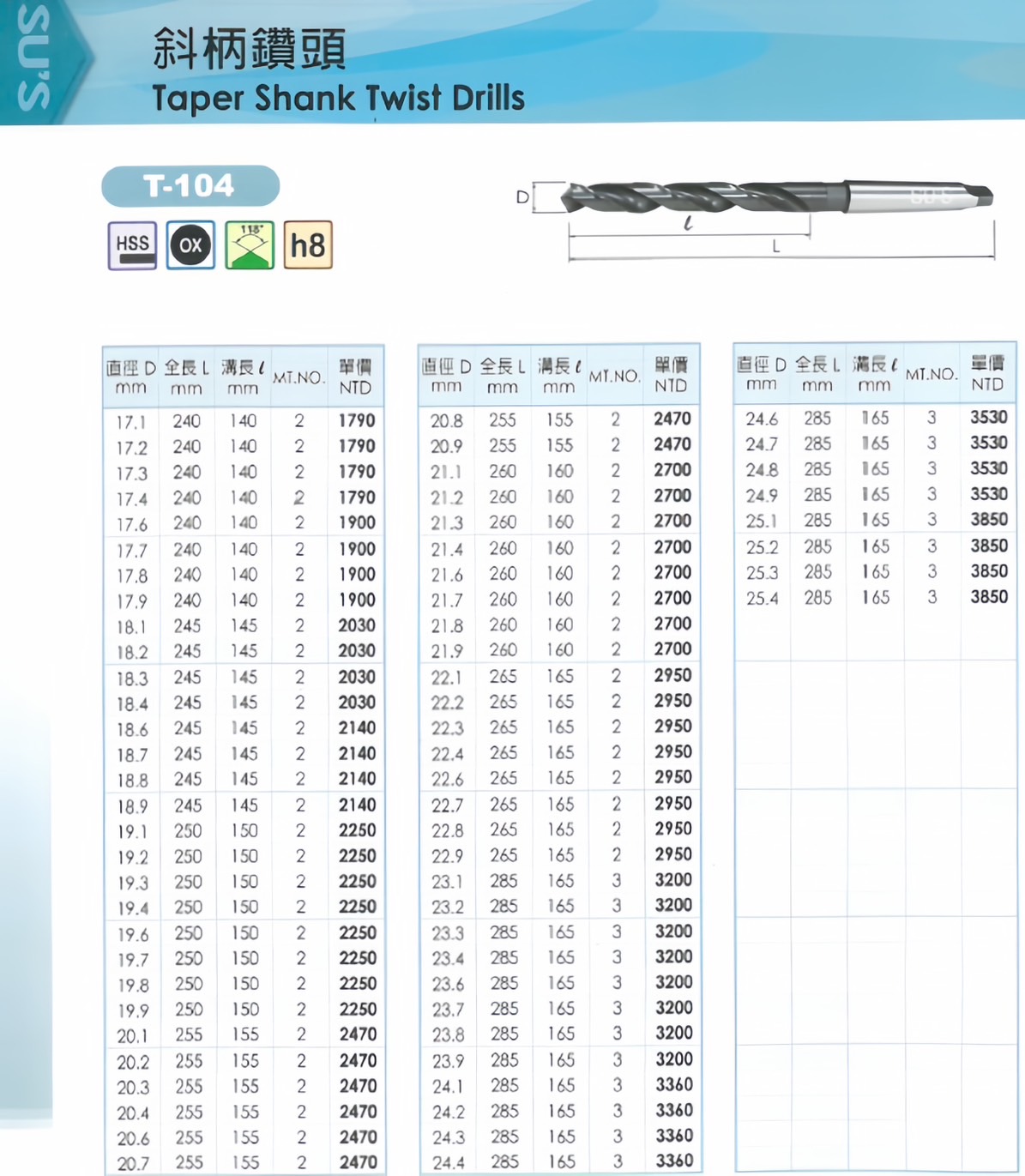Screen dimensions: 1025x1176
Task: Click the diameter 19.9 cell
Action: [133, 1010]
